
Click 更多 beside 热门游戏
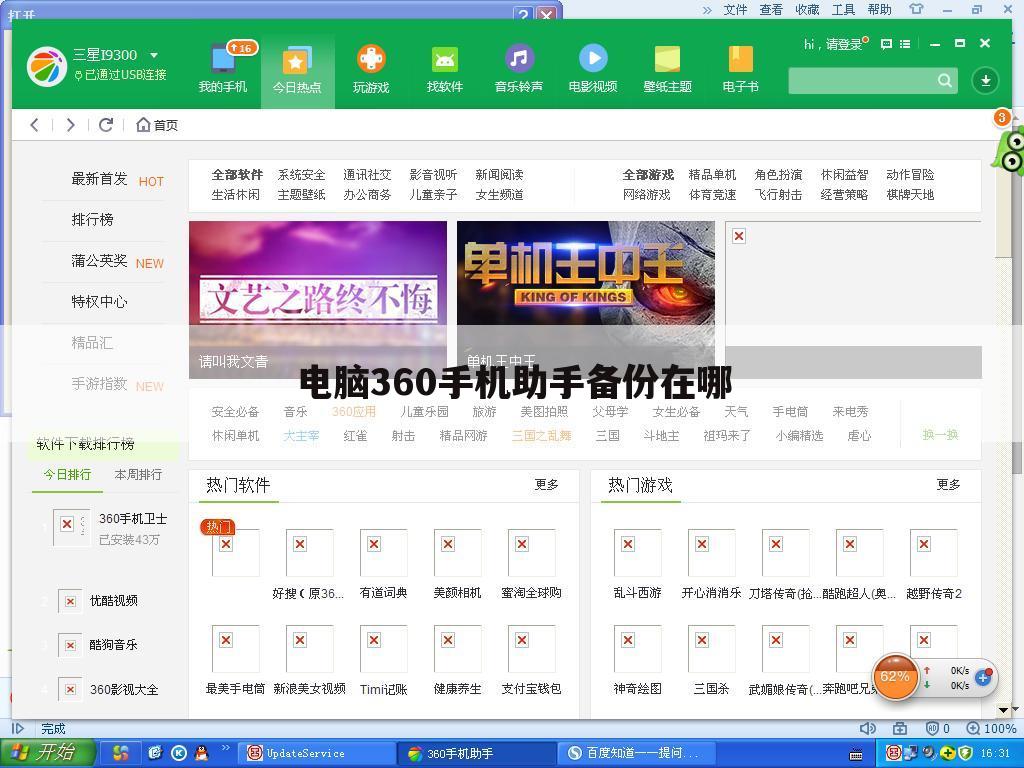(948, 485)
